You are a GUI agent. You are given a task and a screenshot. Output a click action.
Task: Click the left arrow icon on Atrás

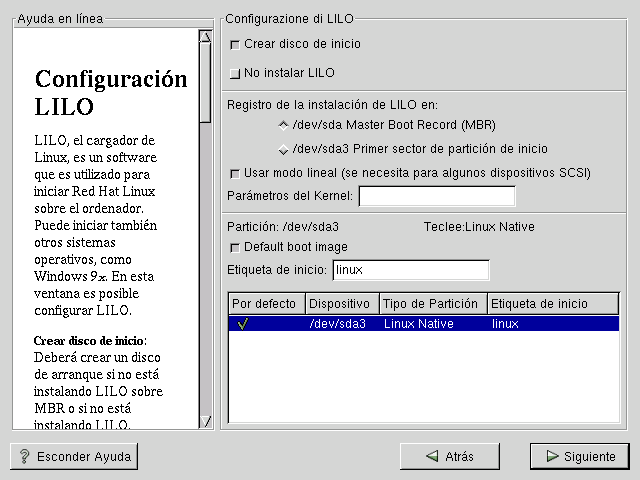click(x=431, y=456)
